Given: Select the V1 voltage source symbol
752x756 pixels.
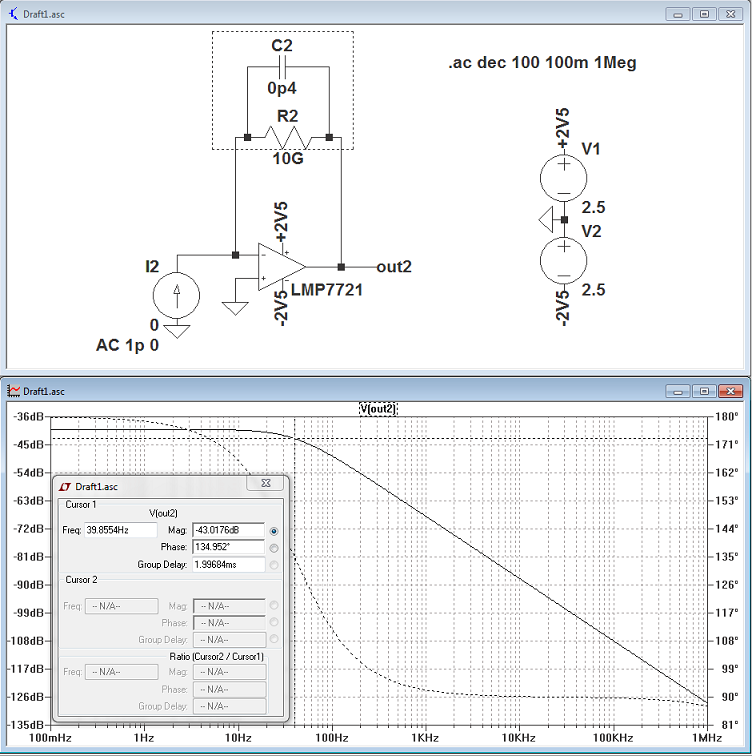Looking at the screenshot, I should click(564, 178).
